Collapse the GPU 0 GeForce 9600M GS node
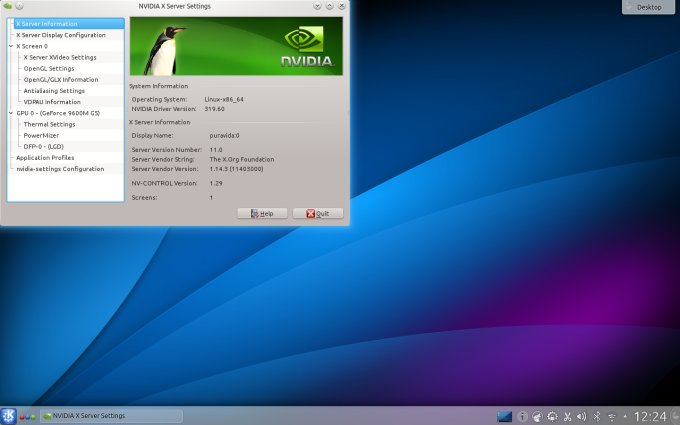 [11, 113]
